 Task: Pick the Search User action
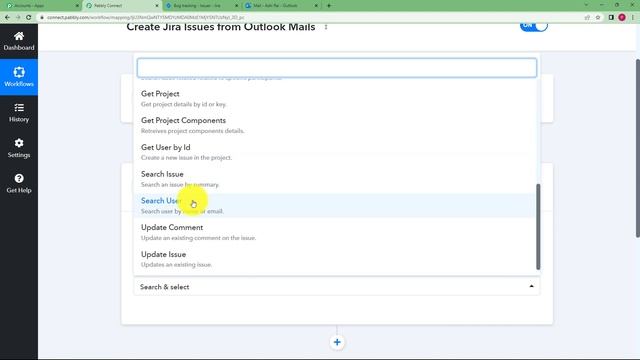coord(335,205)
